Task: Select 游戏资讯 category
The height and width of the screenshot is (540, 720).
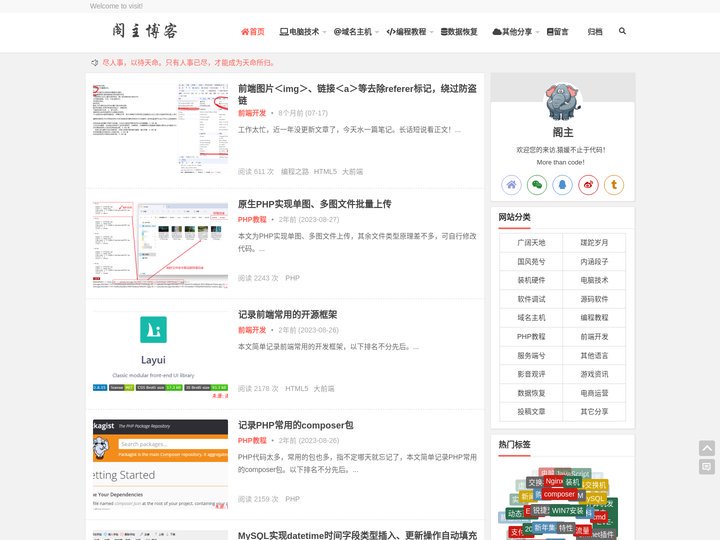Action: 594,374
